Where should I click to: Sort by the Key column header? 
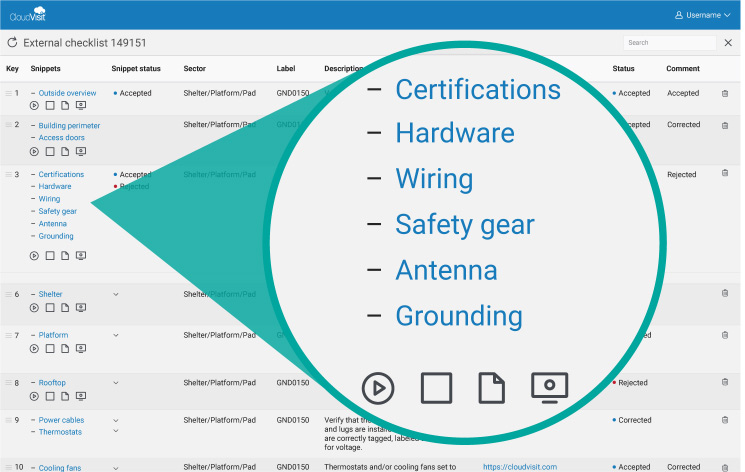click(12, 68)
